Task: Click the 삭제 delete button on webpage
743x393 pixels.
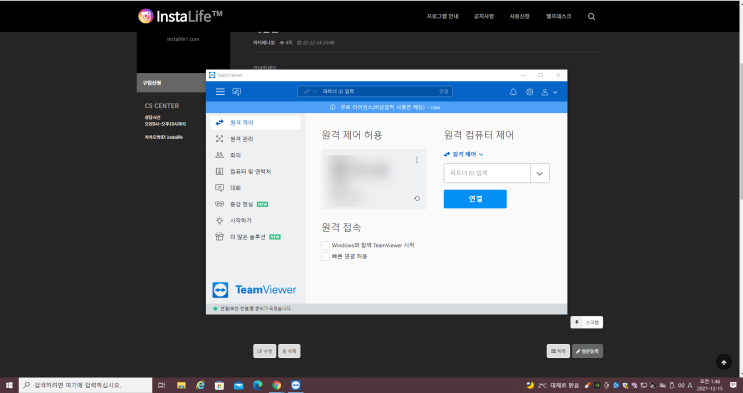Action: coord(289,351)
